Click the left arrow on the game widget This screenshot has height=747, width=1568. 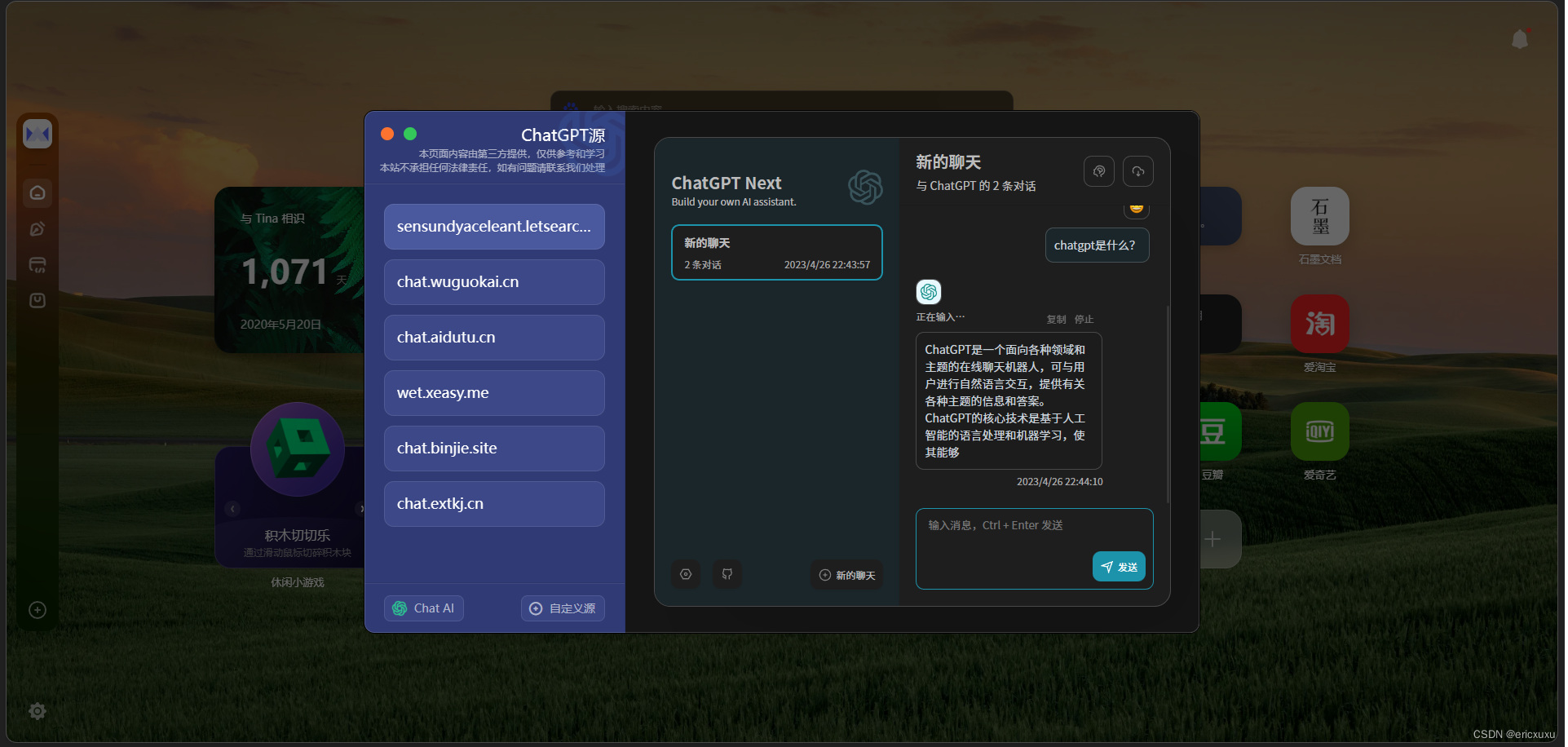pos(232,509)
